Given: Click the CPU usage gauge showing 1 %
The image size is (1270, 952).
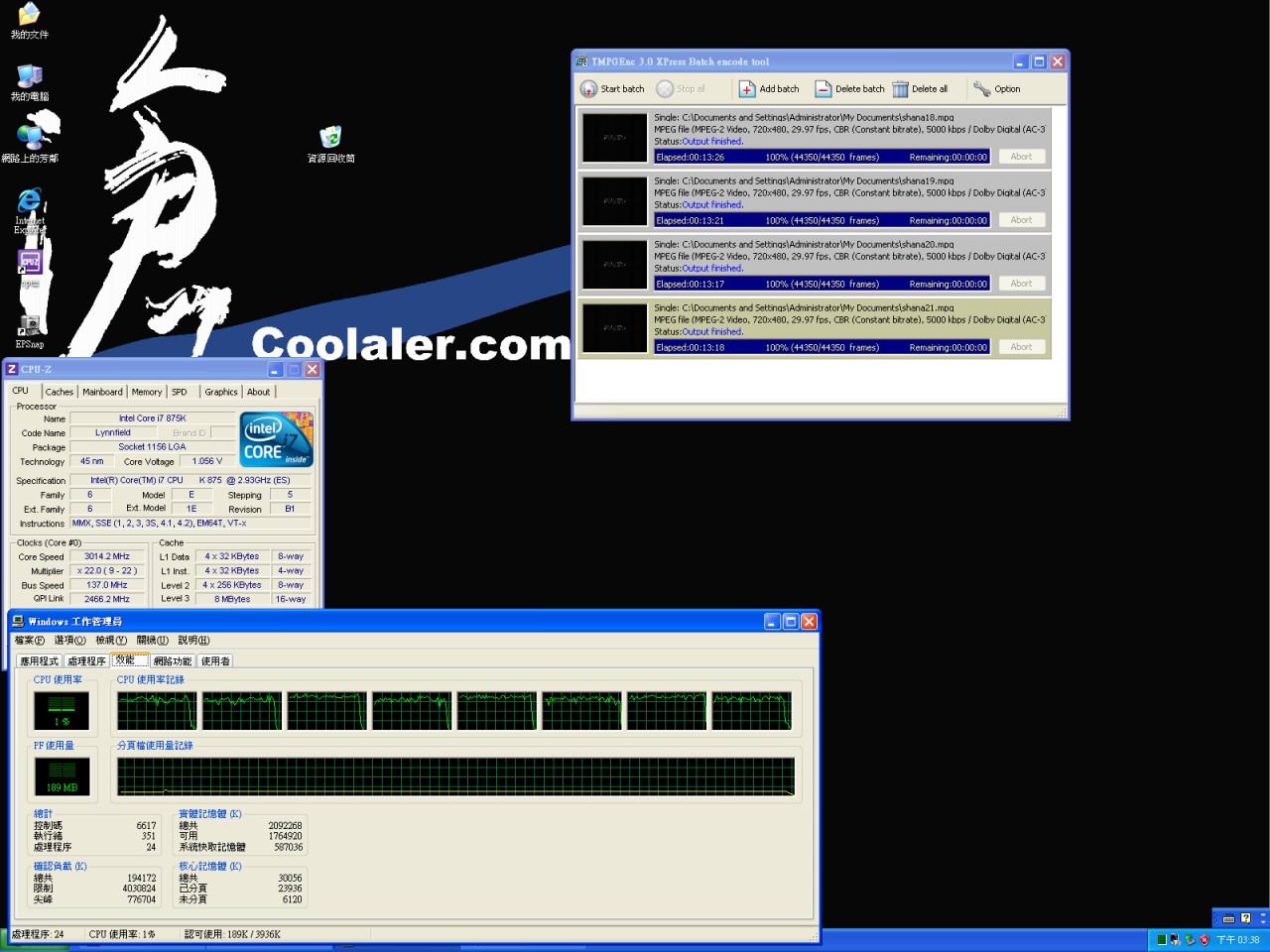Looking at the screenshot, I should coord(62,710).
